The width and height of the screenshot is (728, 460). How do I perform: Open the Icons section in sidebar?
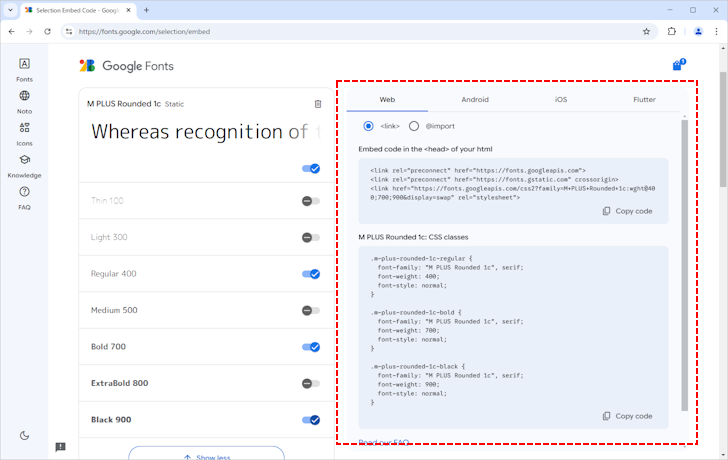coord(24,134)
